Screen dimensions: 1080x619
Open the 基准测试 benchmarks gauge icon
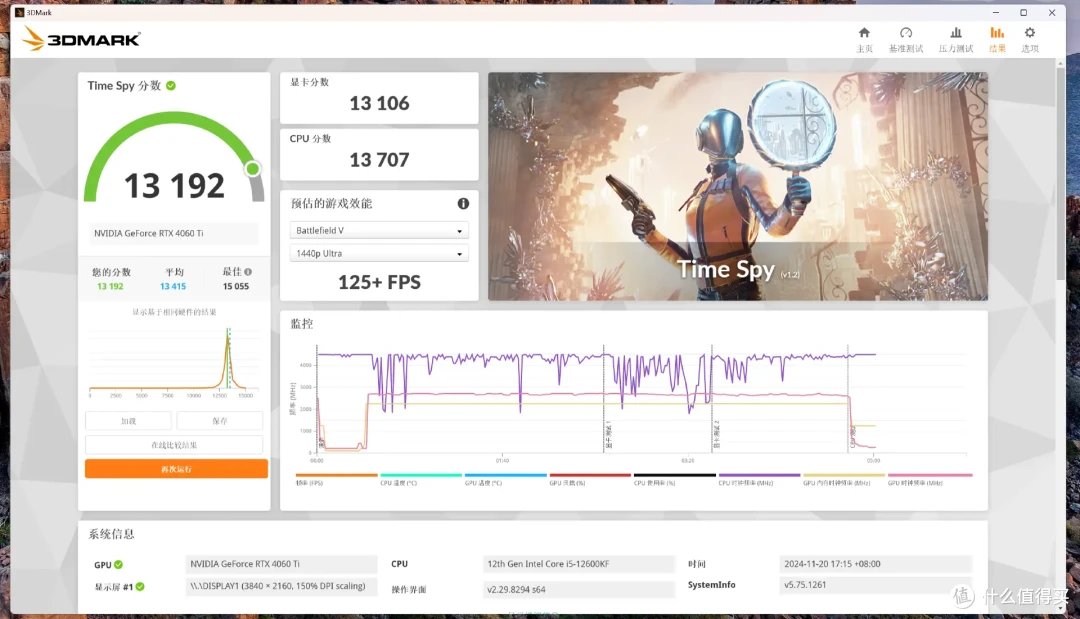tap(906, 32)
